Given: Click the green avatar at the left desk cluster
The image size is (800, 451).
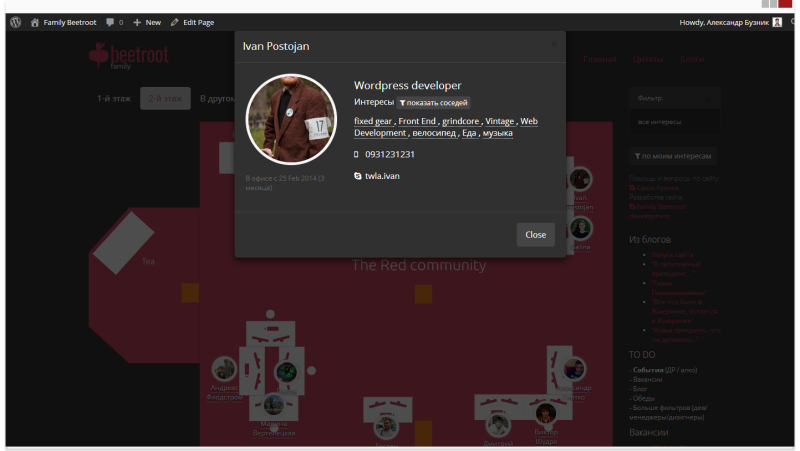Looking at the screenshot, I should click(x=286, y=372).
